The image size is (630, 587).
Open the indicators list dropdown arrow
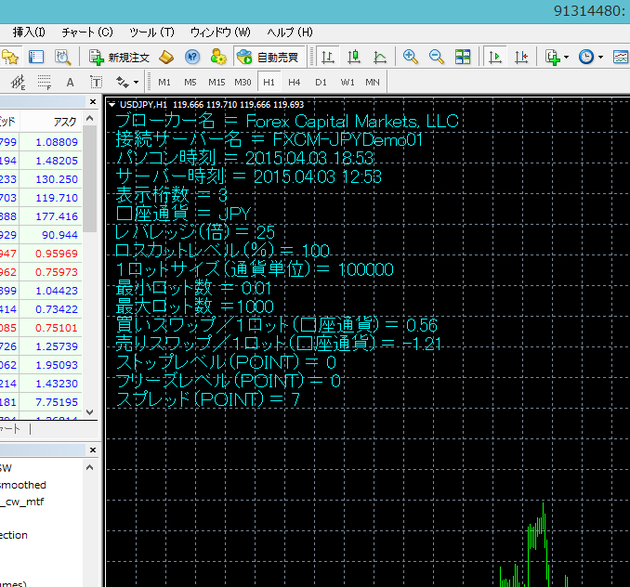point(566,57)
